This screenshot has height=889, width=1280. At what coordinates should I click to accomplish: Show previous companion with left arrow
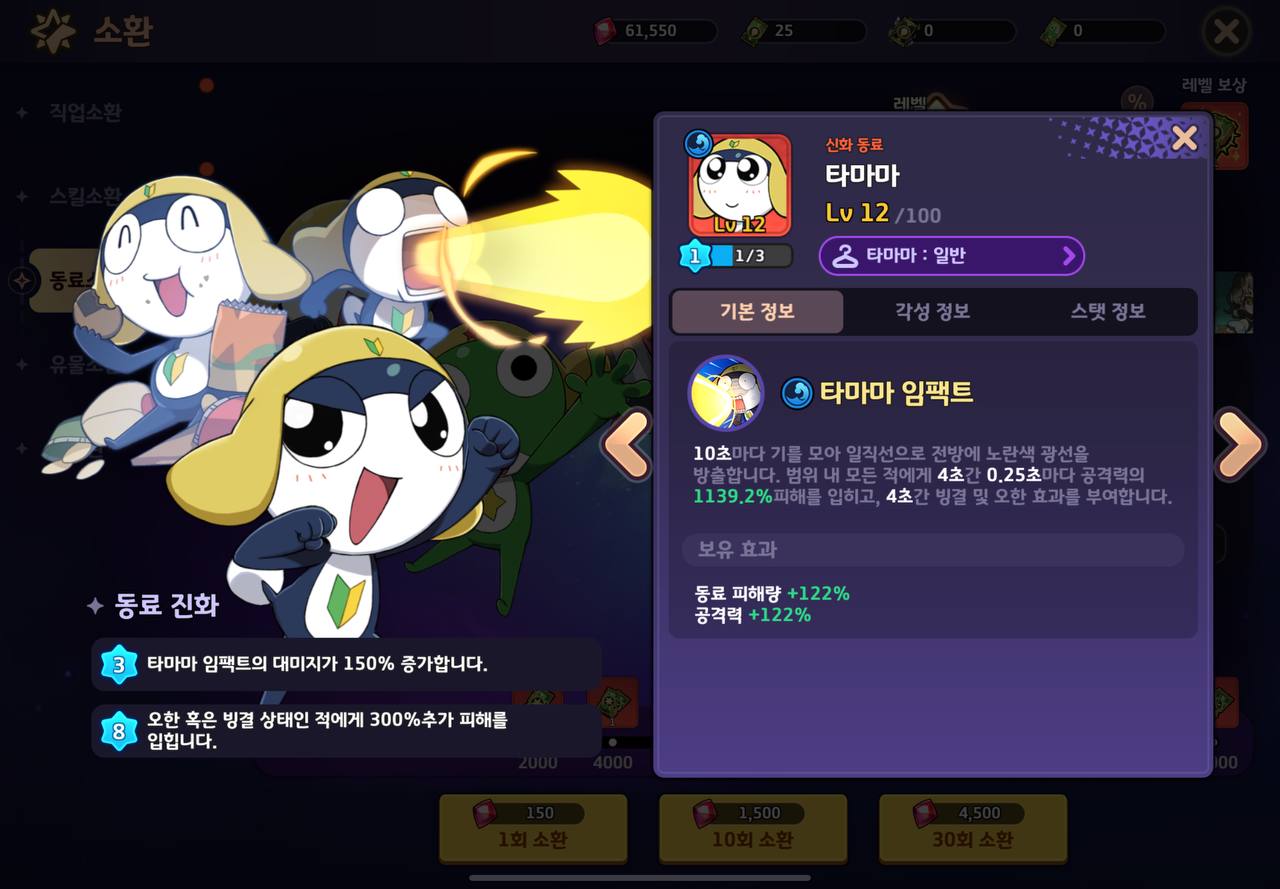[x=627, y=443]
